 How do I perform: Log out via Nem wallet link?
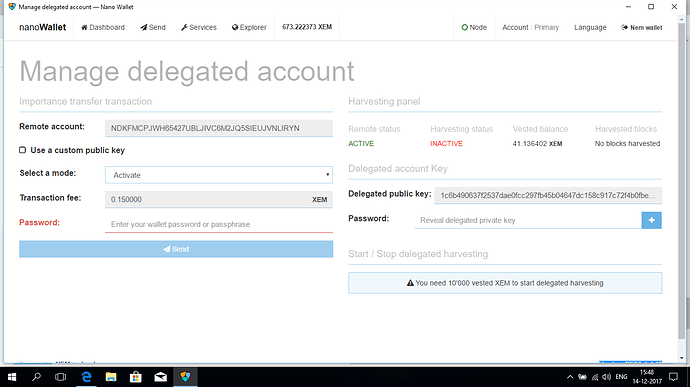[x=641, y=27]
